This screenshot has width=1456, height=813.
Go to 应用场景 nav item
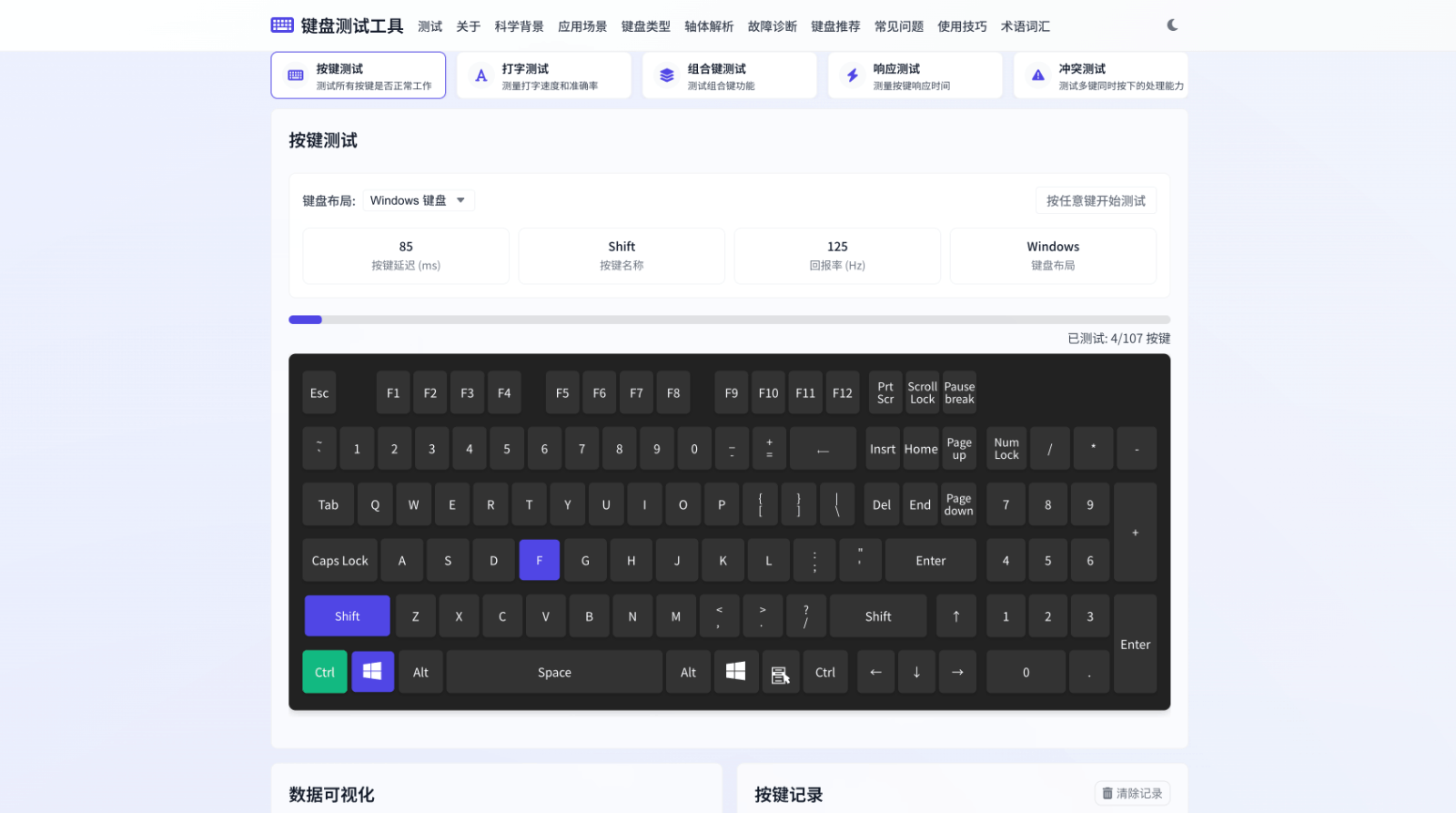pos(582,26)
